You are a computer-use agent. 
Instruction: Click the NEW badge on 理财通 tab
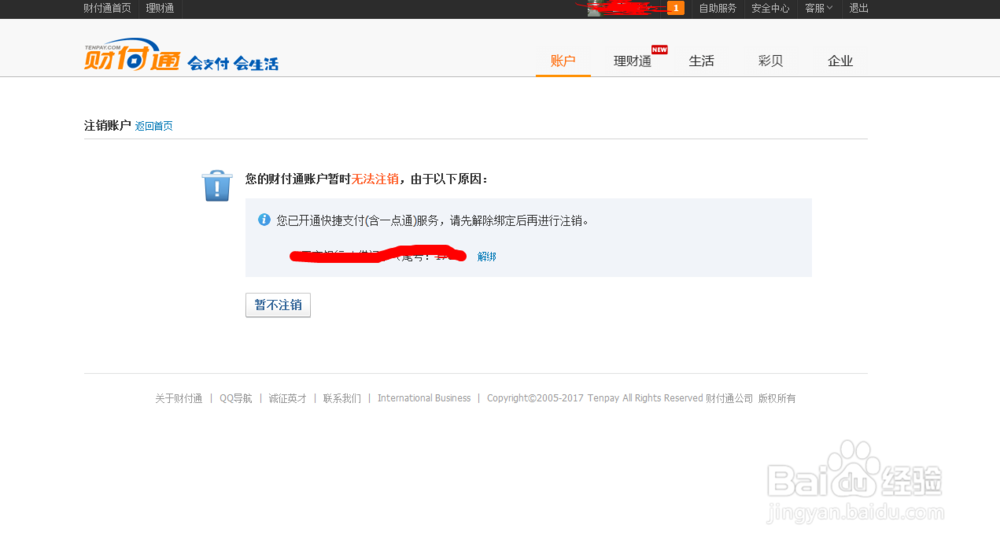pos(659,49)
